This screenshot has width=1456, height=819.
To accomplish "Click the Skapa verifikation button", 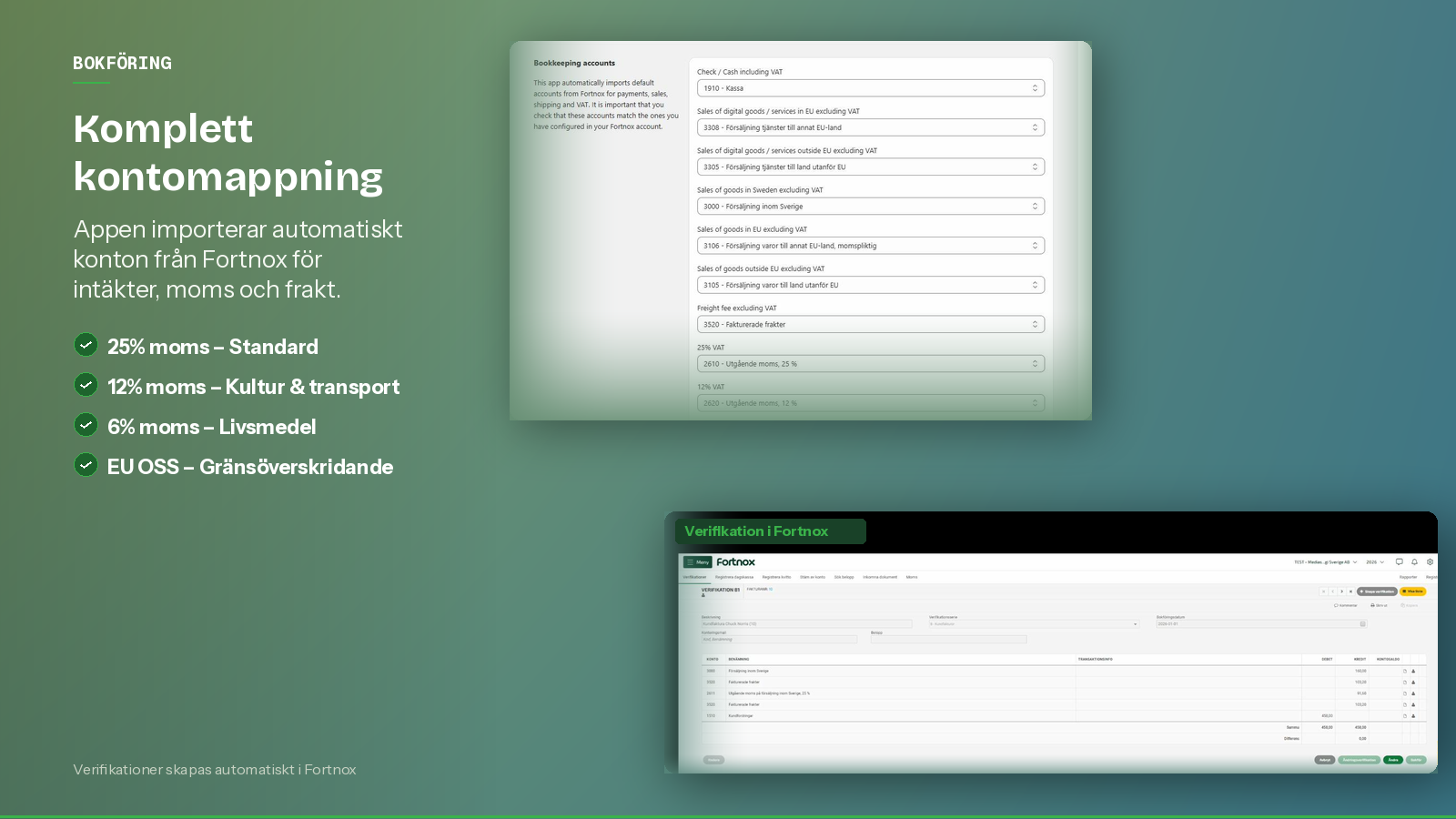I will [1377, 591].
